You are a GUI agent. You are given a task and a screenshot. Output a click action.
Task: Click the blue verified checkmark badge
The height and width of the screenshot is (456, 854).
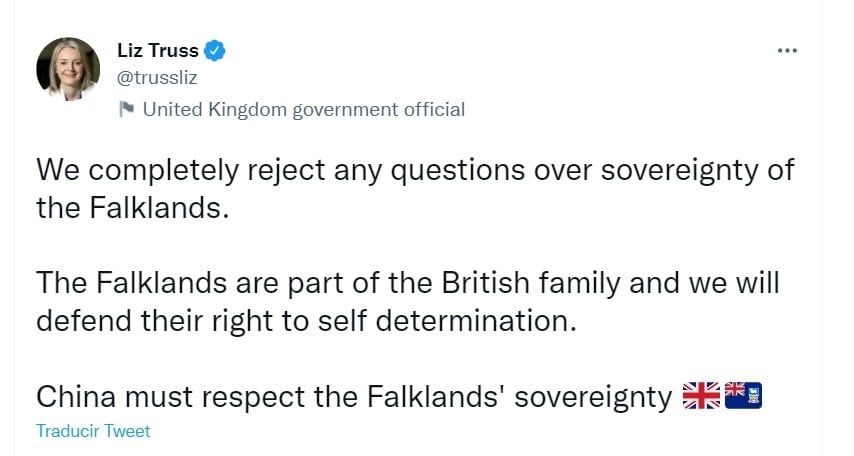pyautogui.click(x=215, y=50)
